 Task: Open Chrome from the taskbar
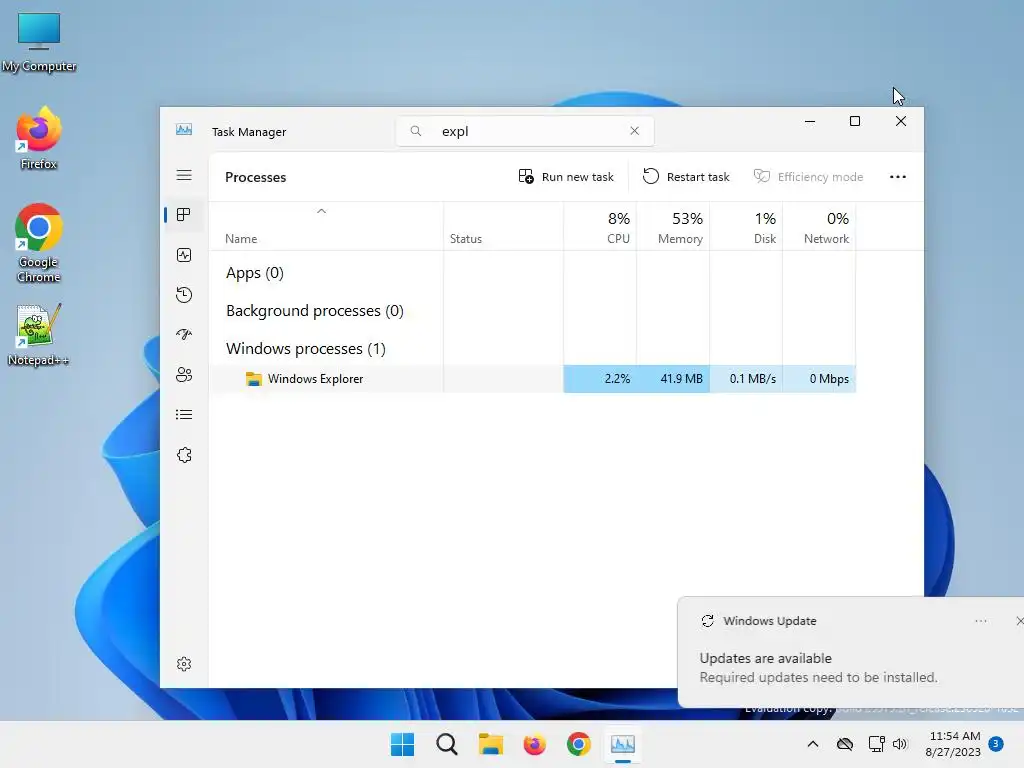(x=579, y=744)
